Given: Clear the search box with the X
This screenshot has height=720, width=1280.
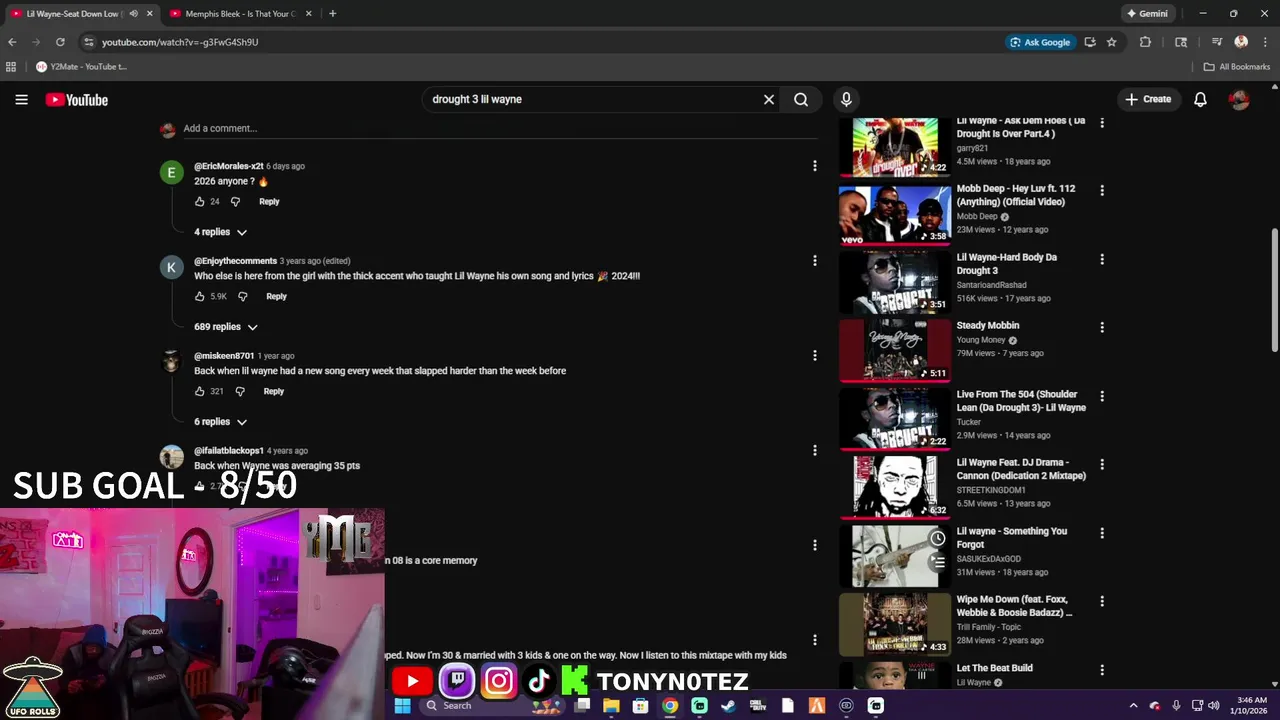Looking at the screenshot, I should click(769, 99).
